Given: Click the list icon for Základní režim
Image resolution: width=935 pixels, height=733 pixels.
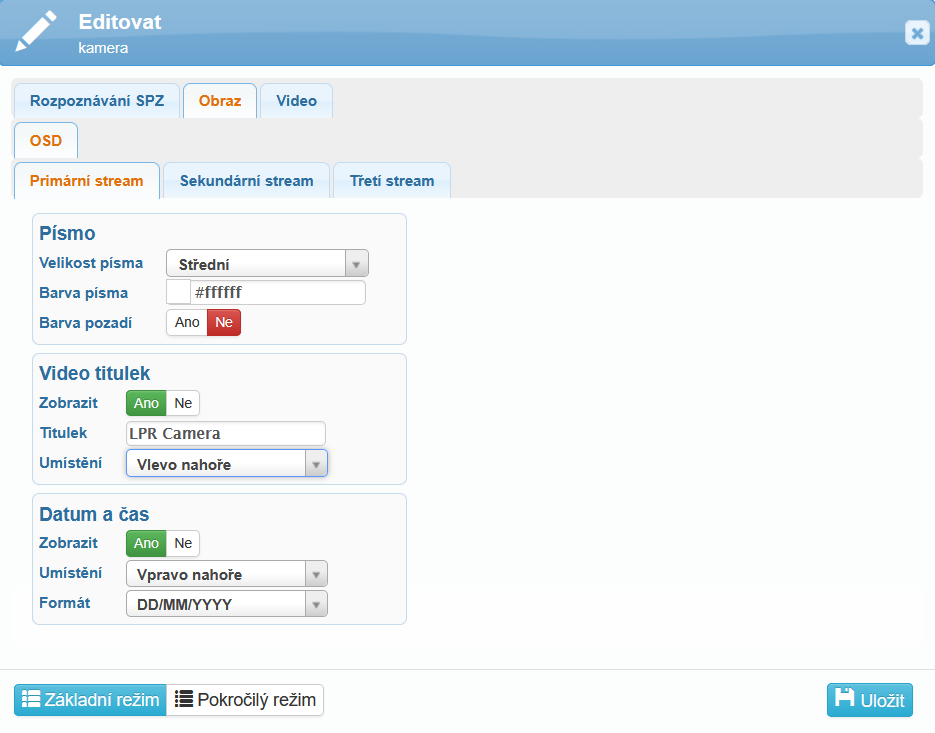Looking at the screenshot, I should click(31, 699).
